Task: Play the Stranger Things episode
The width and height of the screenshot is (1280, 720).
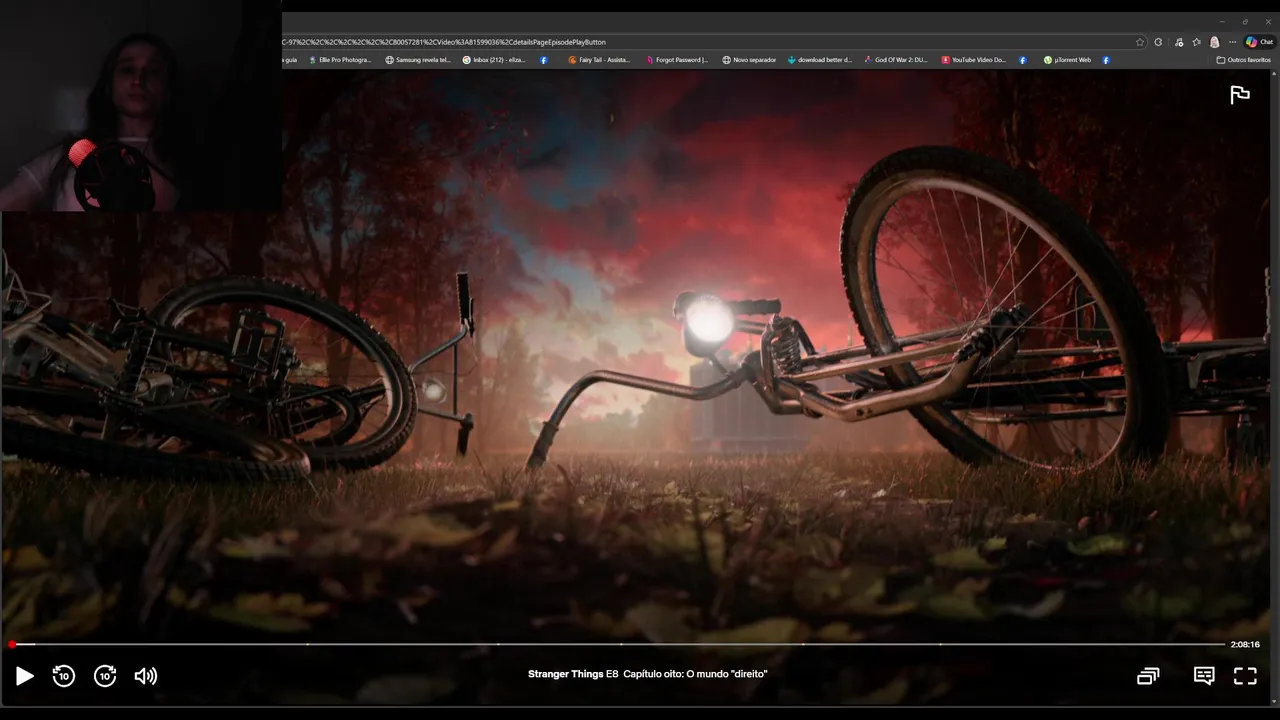Action: 24,676
